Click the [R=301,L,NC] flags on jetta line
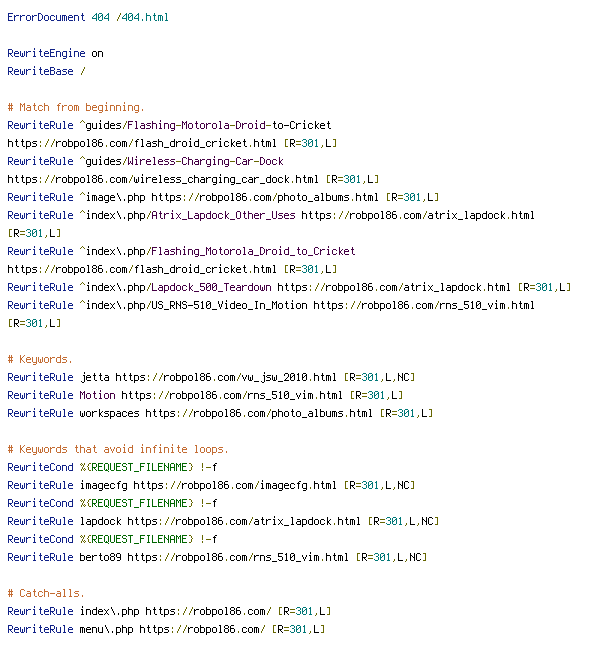 point(379,377)
